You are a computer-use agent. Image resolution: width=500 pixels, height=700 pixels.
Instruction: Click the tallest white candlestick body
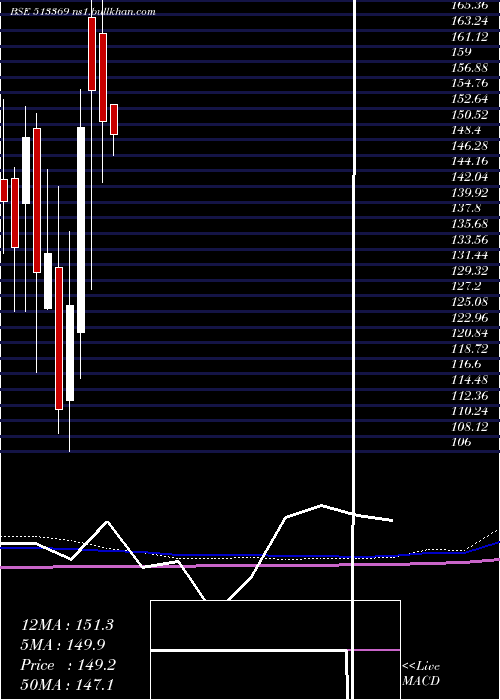click(81, 230)
